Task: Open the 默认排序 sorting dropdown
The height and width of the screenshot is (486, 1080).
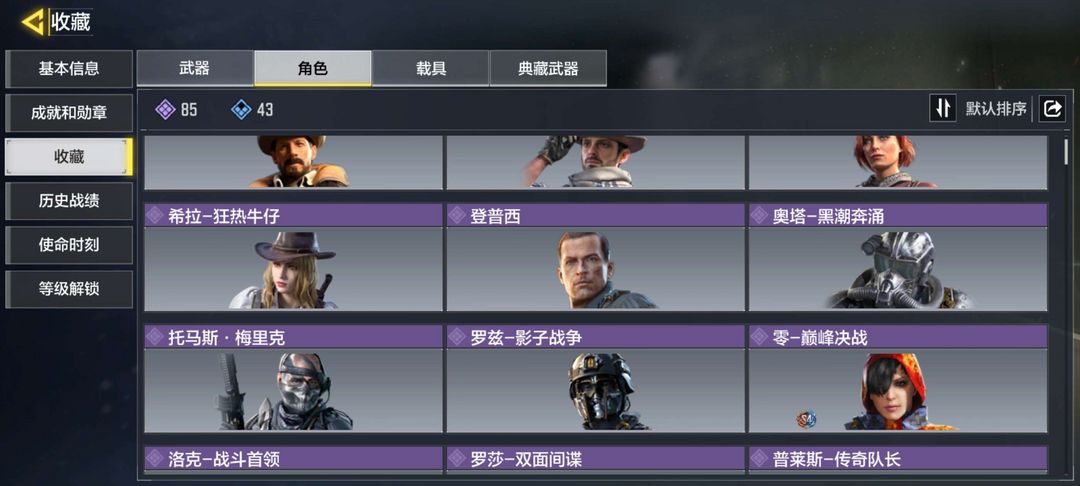Action: click(995, 109)
